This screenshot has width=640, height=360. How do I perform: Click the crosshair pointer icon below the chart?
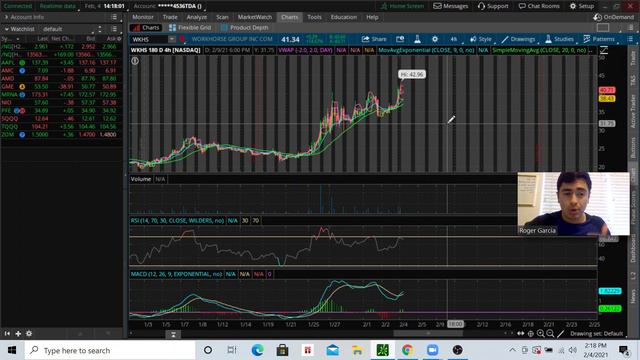531,333
